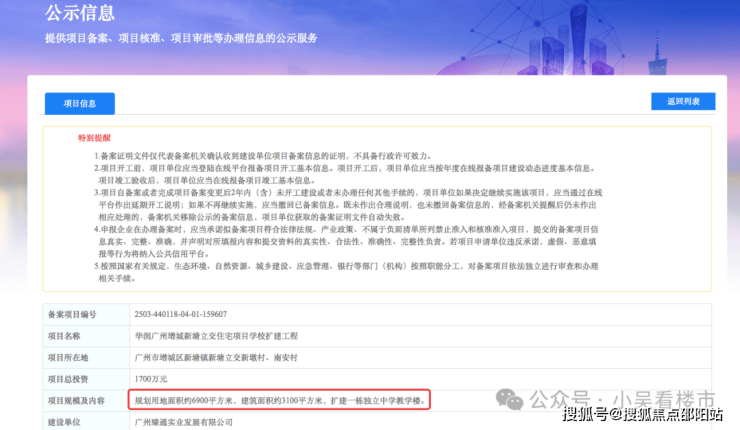Open the 项目信息 tab

79,103
